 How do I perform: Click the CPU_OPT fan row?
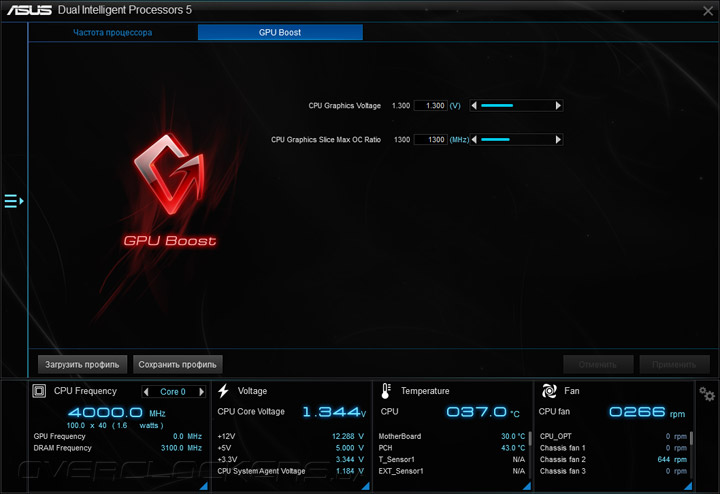[x=613, y=436]
